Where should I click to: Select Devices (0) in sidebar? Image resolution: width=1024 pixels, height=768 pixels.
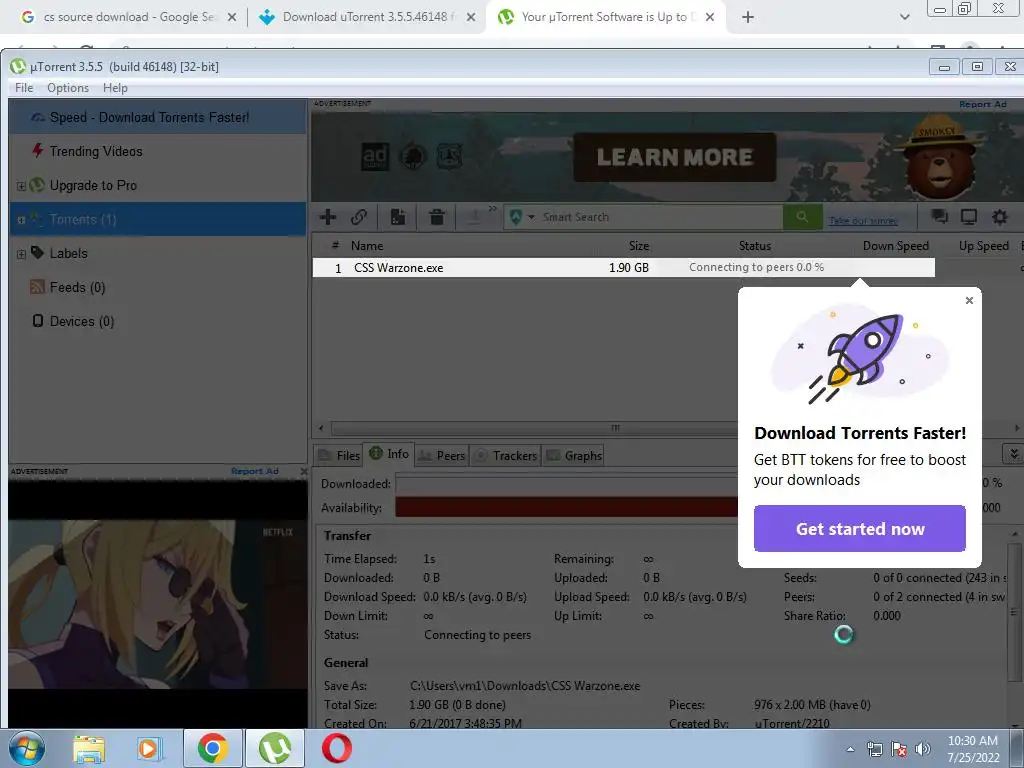[x=82, y=321]
